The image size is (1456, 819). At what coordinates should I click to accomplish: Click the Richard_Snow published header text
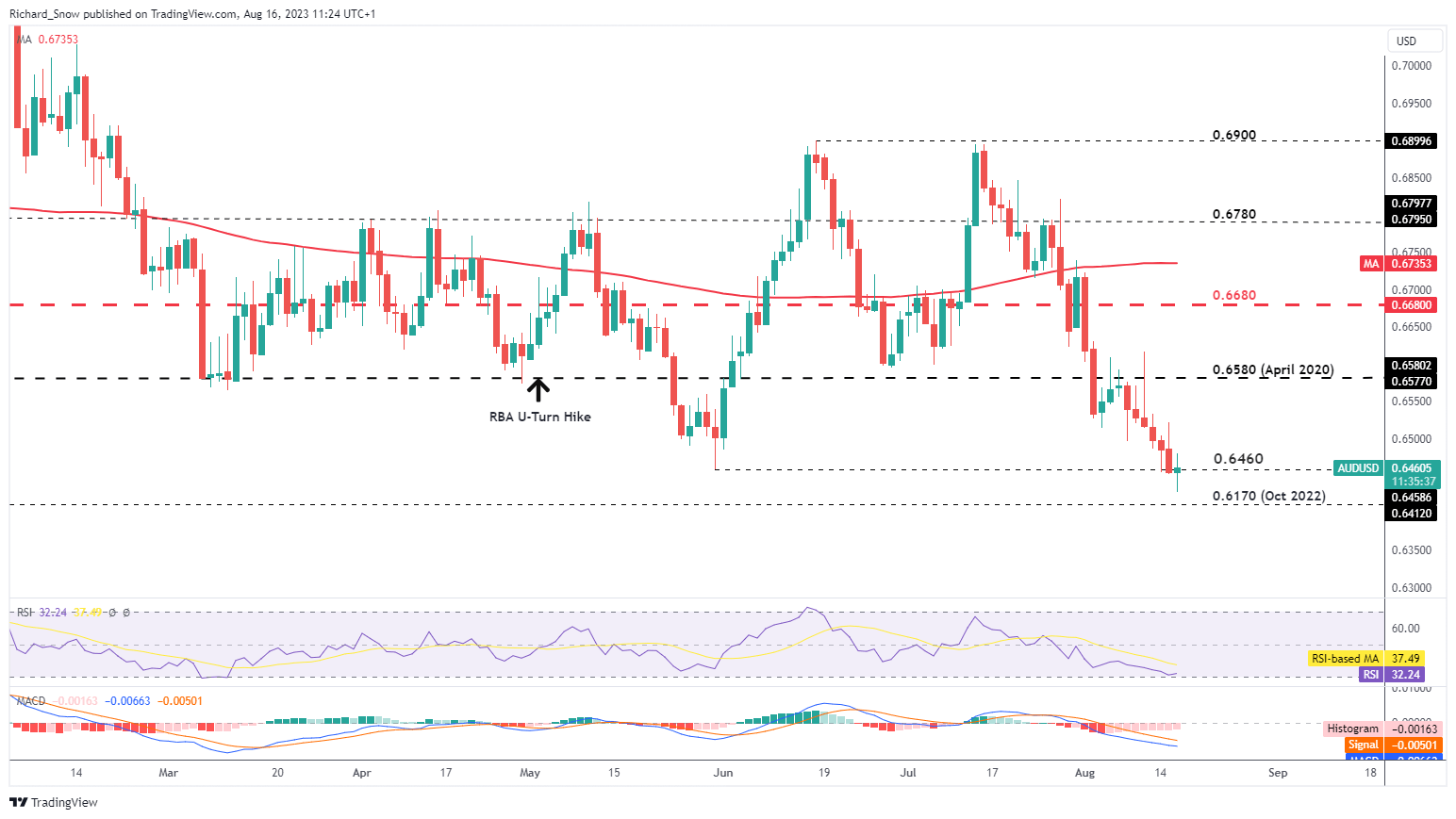coord(193,14)
